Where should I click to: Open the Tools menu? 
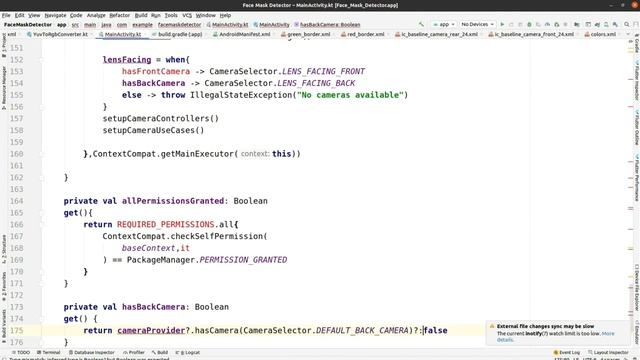171,15
